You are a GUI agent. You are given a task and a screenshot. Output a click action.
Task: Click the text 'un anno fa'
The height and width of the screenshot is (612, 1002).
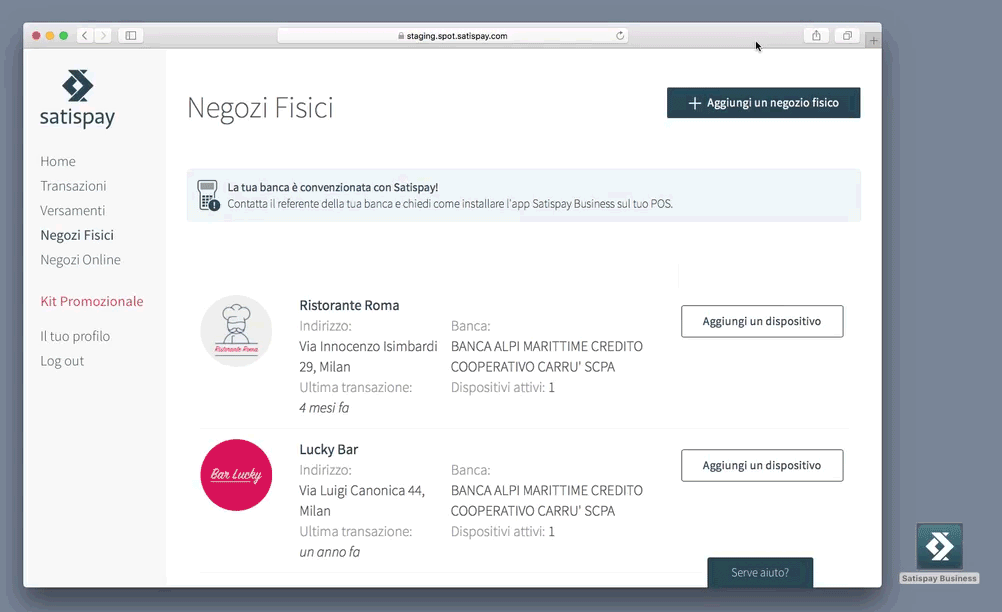(330, 552)
